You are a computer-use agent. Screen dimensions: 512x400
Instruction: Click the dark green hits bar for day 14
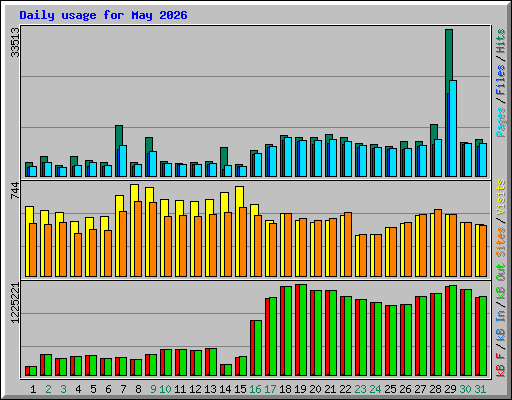[x=224, y=157]
